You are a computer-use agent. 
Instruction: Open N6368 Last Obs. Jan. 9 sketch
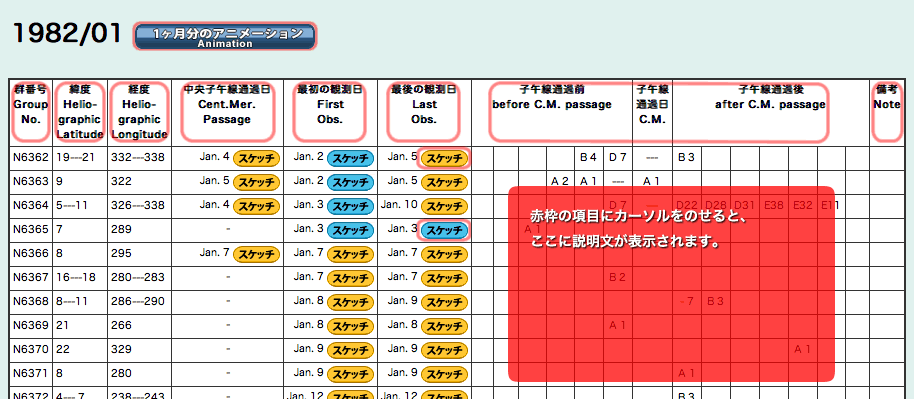pyautogui.click(x=445, y=302)
